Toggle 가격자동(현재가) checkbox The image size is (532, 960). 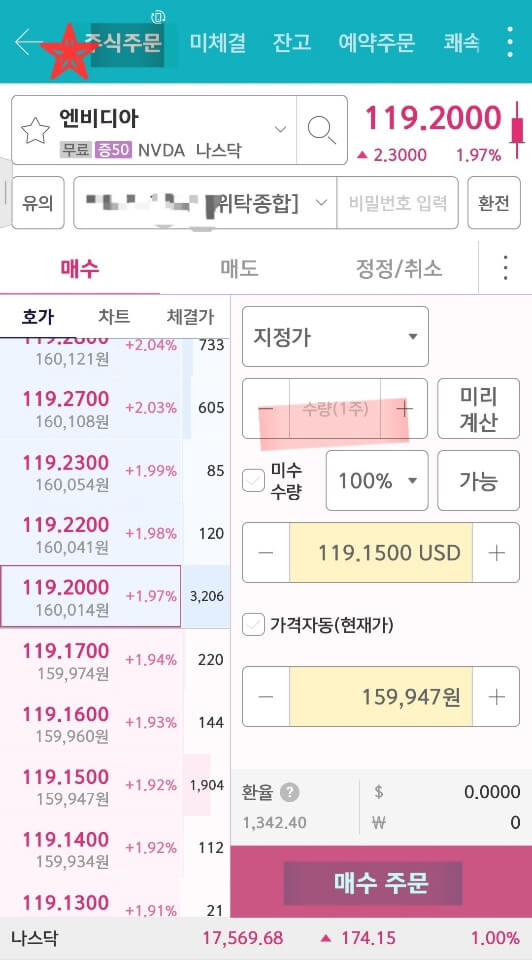coord(253,625)
